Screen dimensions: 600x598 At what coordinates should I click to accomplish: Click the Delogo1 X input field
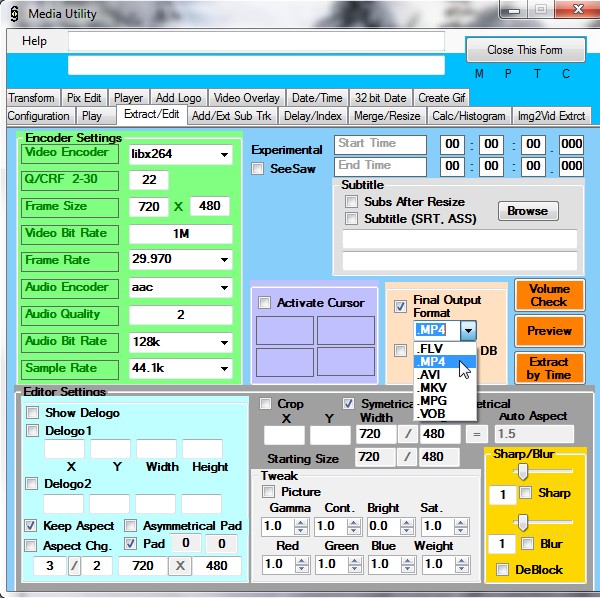64,449
